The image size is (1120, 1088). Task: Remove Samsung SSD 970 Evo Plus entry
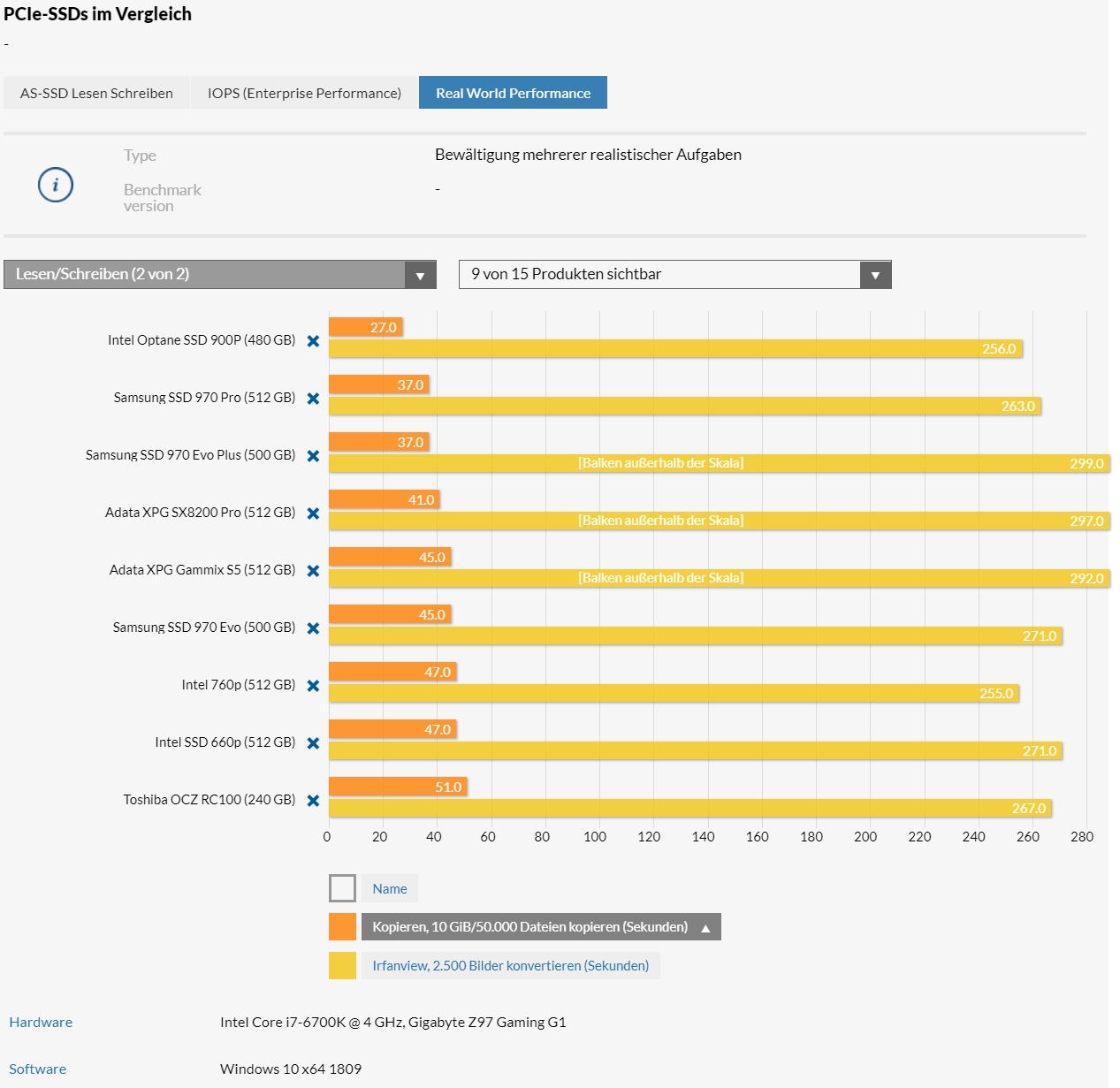point(313,456)
